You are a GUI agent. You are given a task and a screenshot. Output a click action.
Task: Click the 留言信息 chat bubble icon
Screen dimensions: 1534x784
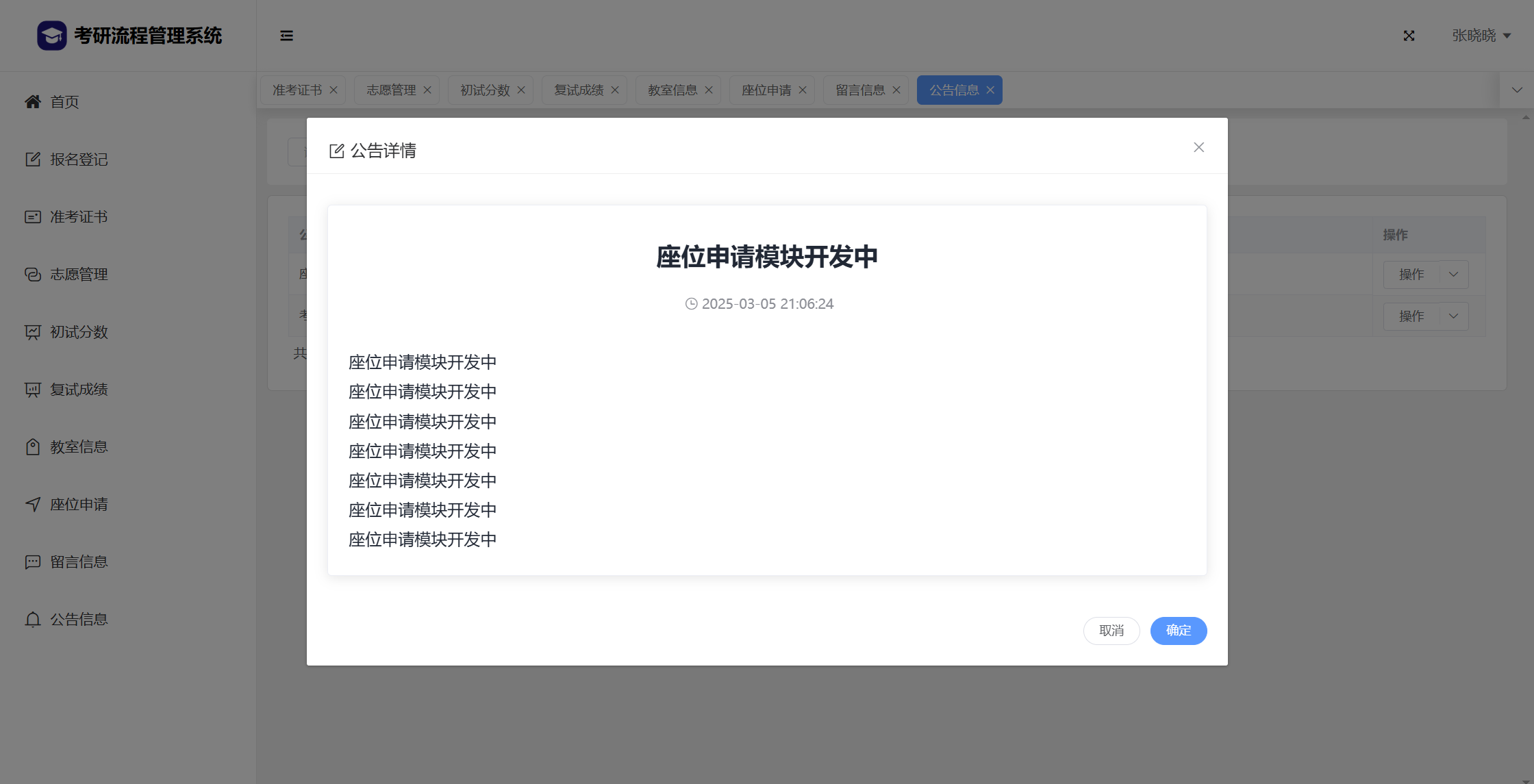point(32,562)
